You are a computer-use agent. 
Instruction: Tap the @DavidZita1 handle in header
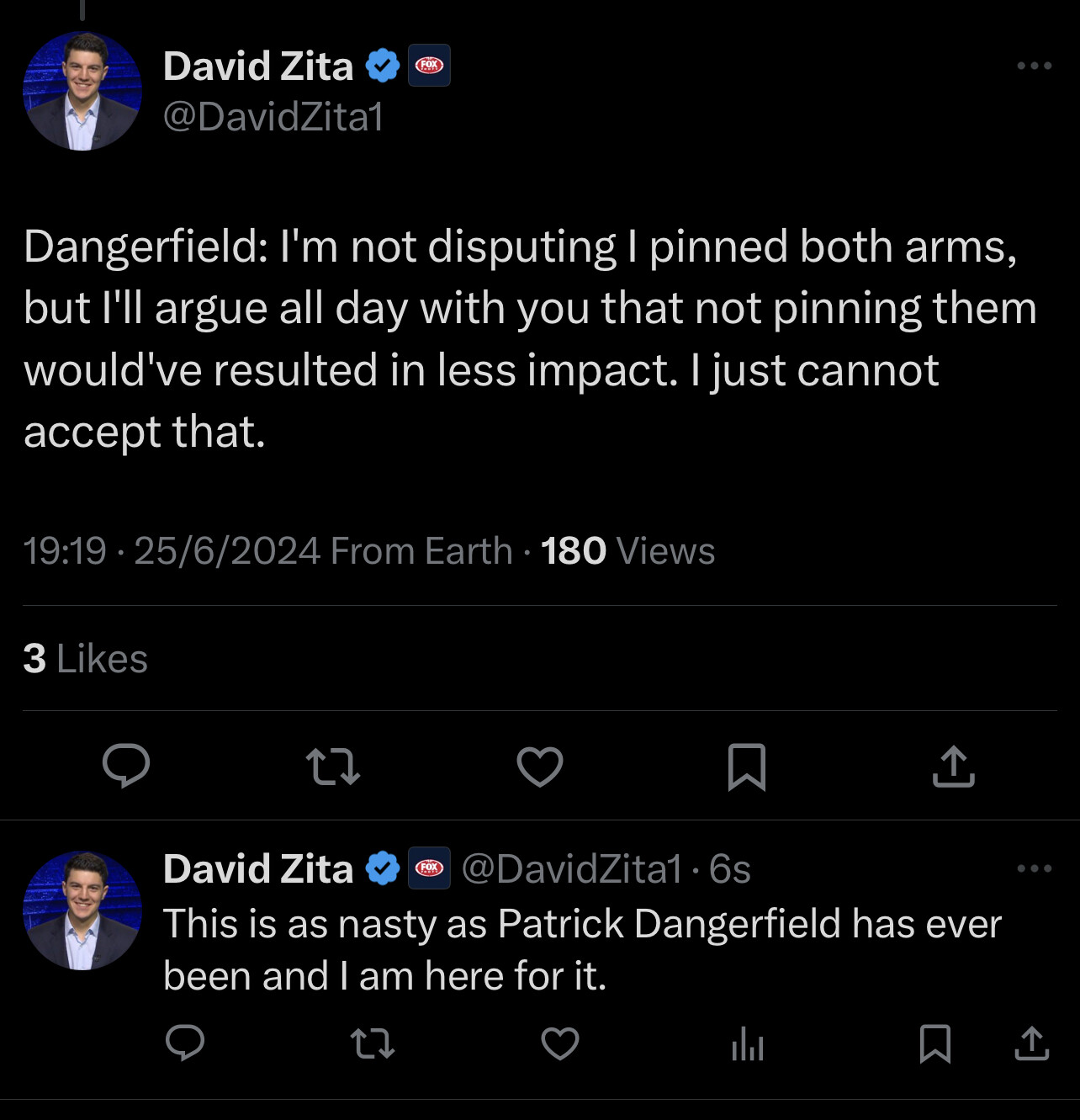point(273,116)
